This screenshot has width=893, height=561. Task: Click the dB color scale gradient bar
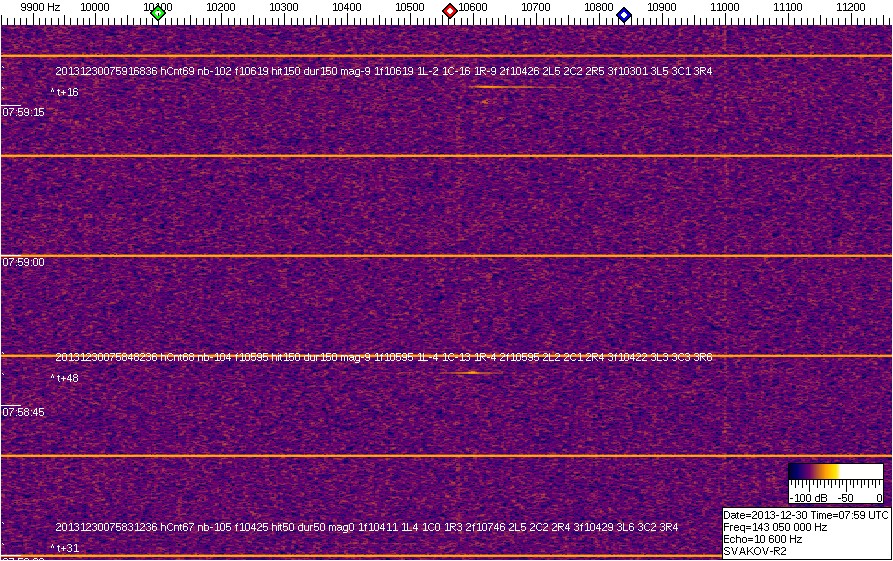[835, 471]
